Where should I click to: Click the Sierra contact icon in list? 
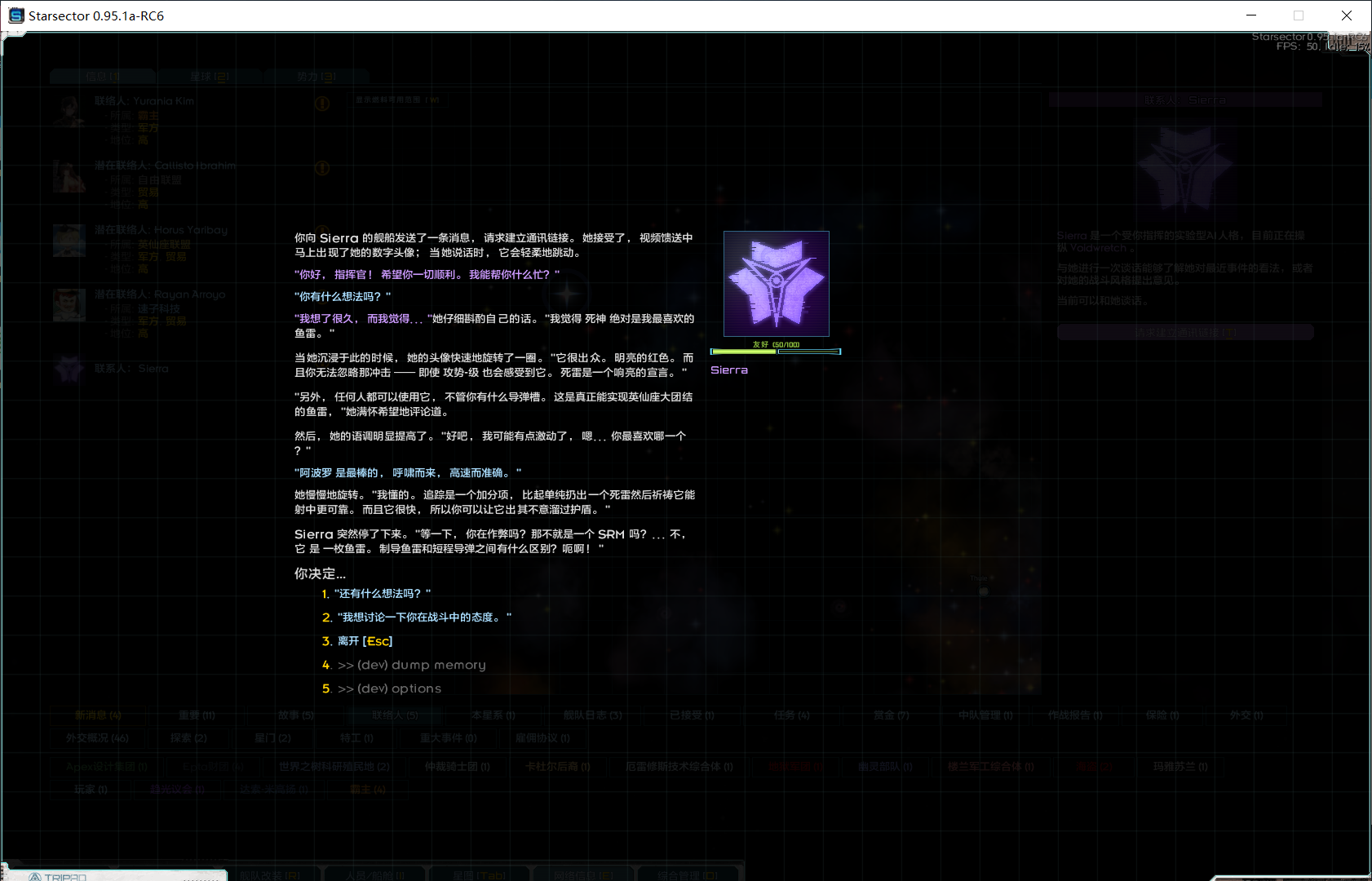tap(69, 369)
